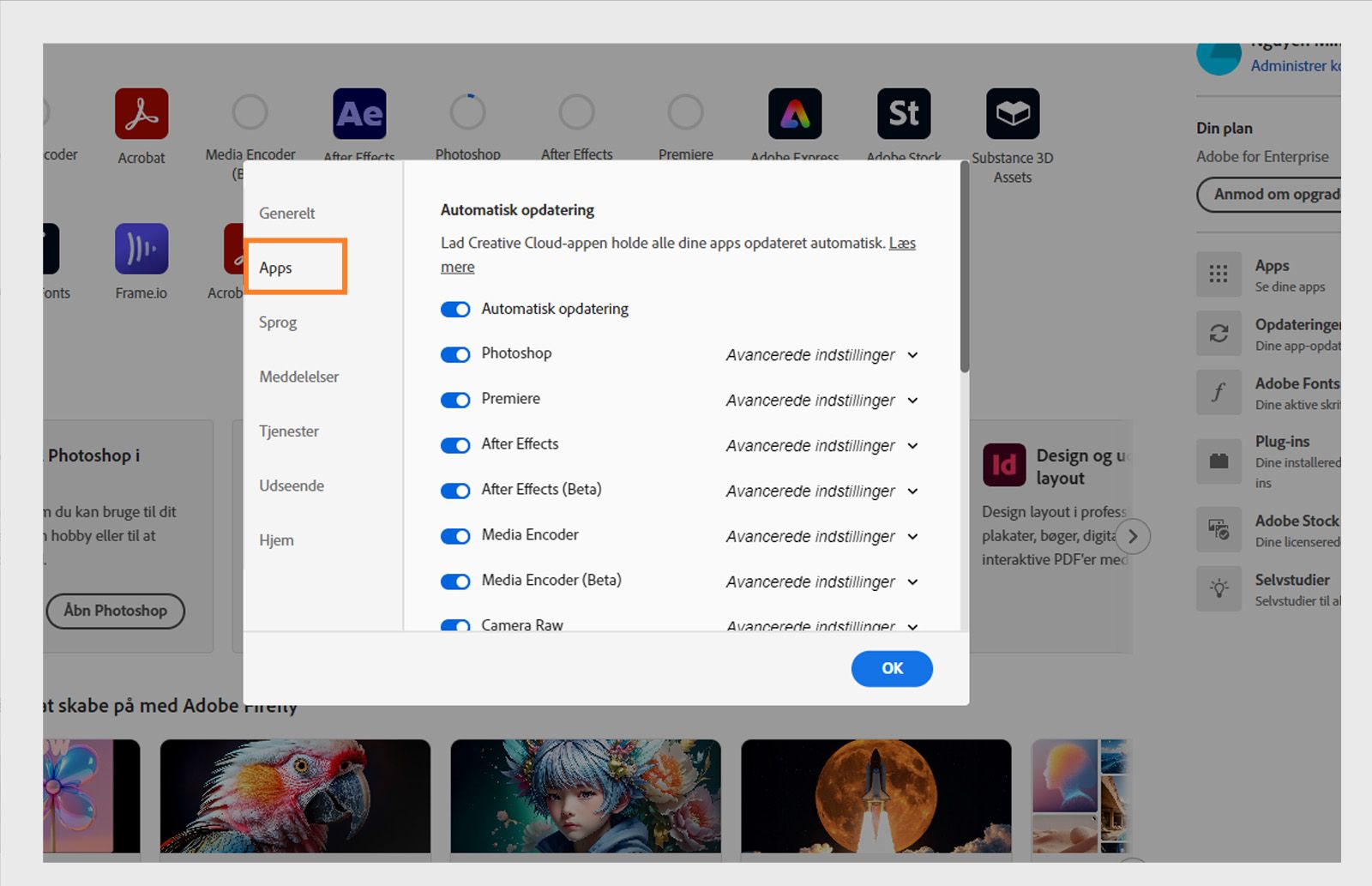The height and width of the screenshot is (886, 1372).
Task: Open Avancerede indstillinger for After Effects
Action: [x=821, y=445]
